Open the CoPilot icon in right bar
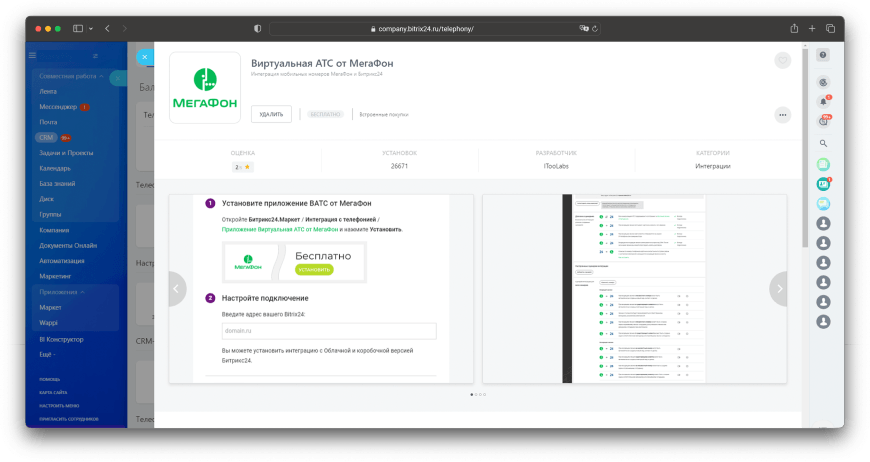870x462 pixels. click(823, 82)
